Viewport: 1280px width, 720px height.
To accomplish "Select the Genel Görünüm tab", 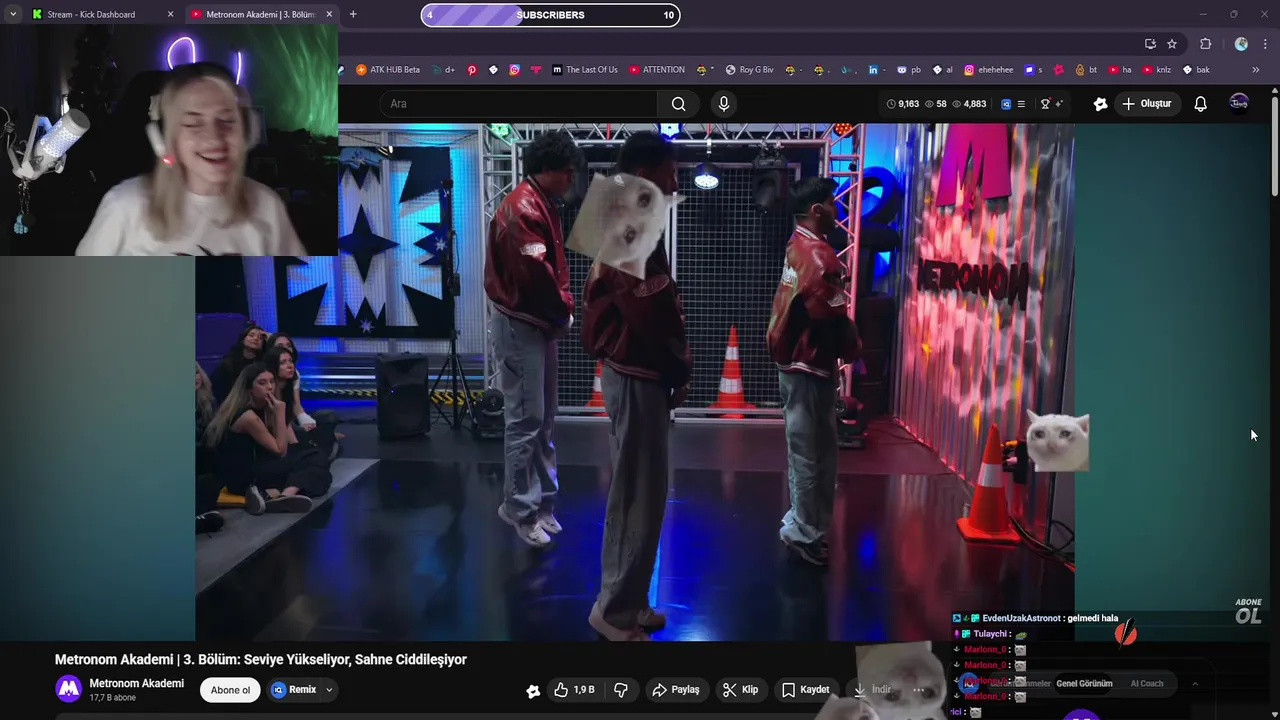I will pyautogui.click(x=1084, y=684).
